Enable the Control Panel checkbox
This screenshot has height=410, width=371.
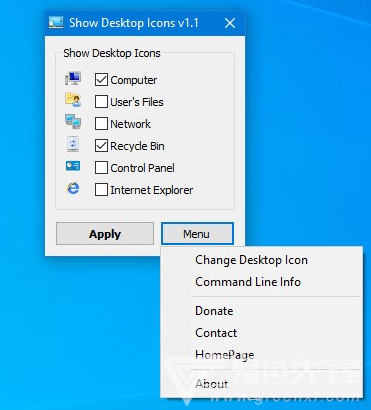(x=101, y=168)
